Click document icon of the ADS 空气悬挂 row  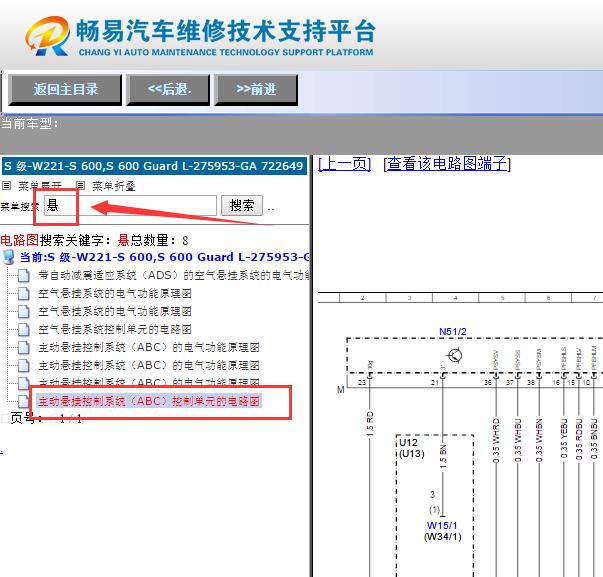click(24, 275)
